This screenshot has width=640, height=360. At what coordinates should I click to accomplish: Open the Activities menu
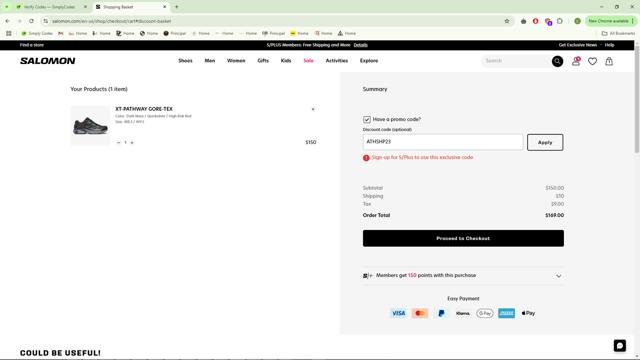(x=337, y=61)
